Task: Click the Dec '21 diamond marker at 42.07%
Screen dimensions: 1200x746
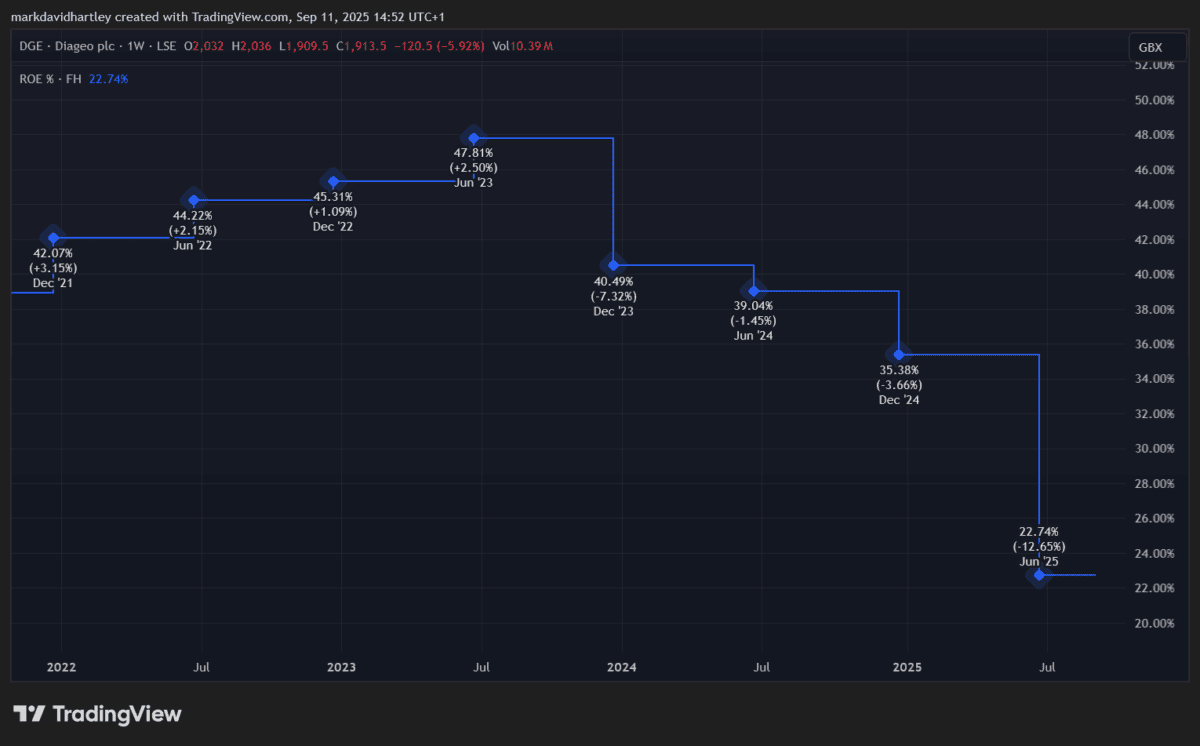Action: (54, 238)
